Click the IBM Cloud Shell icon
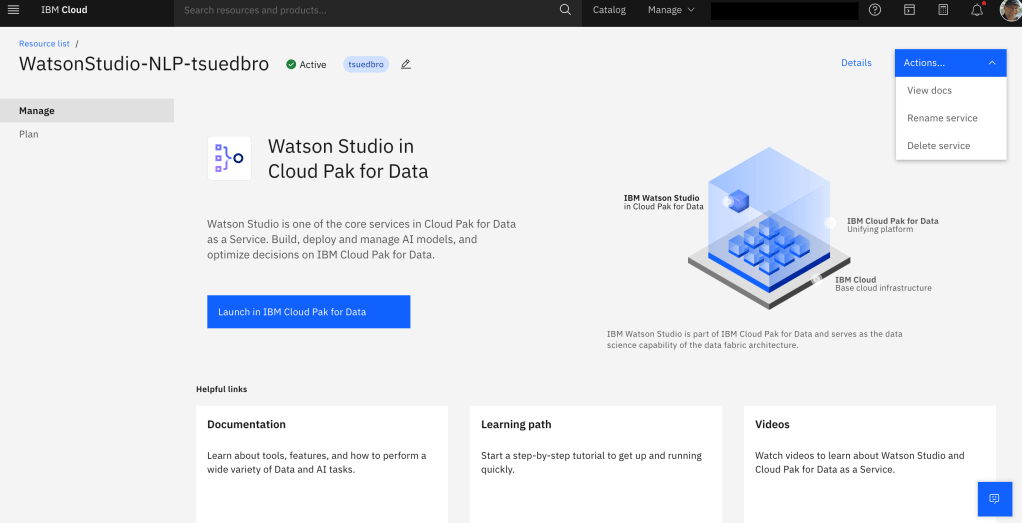The image size is (1022, 523). point(909,10)
